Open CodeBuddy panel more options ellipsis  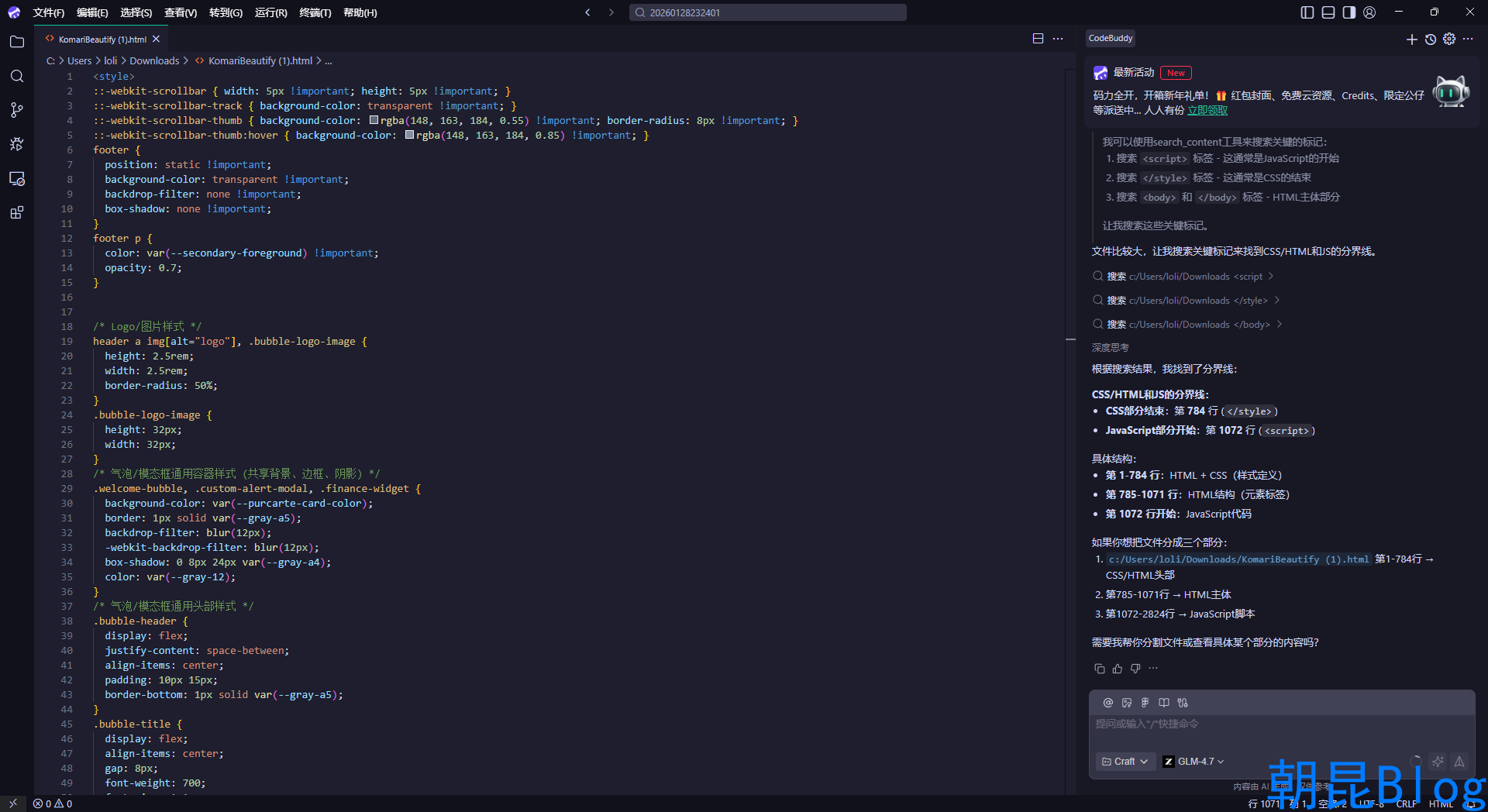click(x=1468, y=39)
